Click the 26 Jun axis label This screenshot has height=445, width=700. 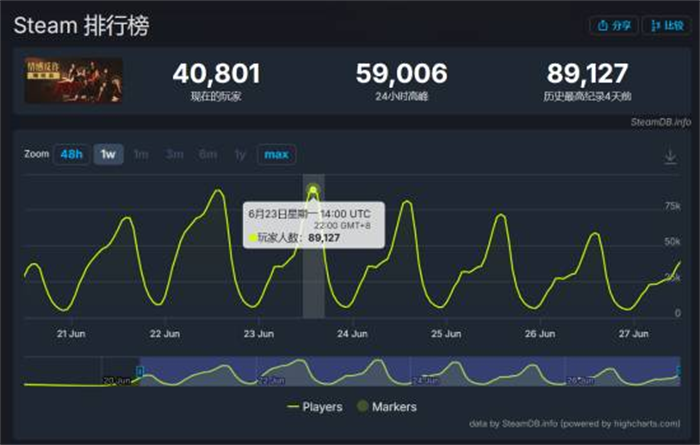[x=540, y=334]
